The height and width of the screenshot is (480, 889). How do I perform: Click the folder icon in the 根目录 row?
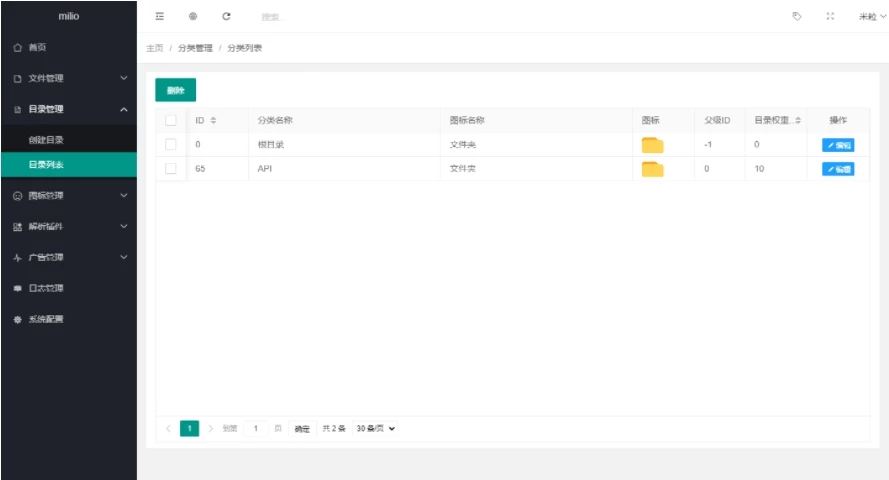coord(652,145)
